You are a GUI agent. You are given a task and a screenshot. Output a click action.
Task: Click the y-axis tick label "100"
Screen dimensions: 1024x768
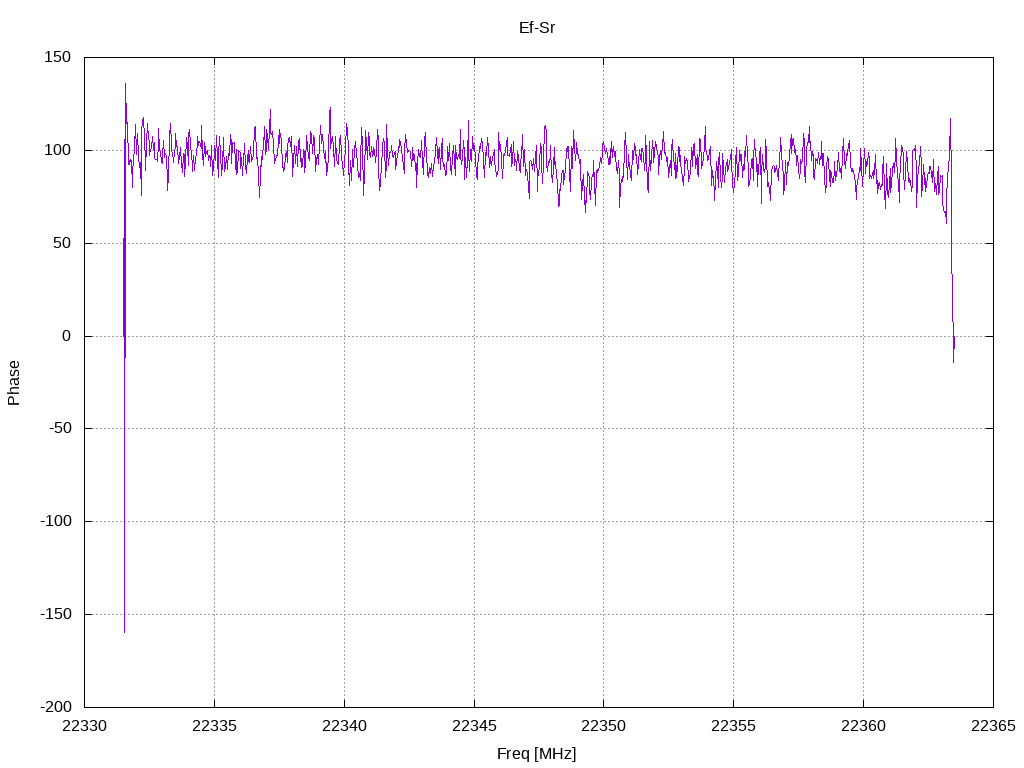click(x=57, y=150)
